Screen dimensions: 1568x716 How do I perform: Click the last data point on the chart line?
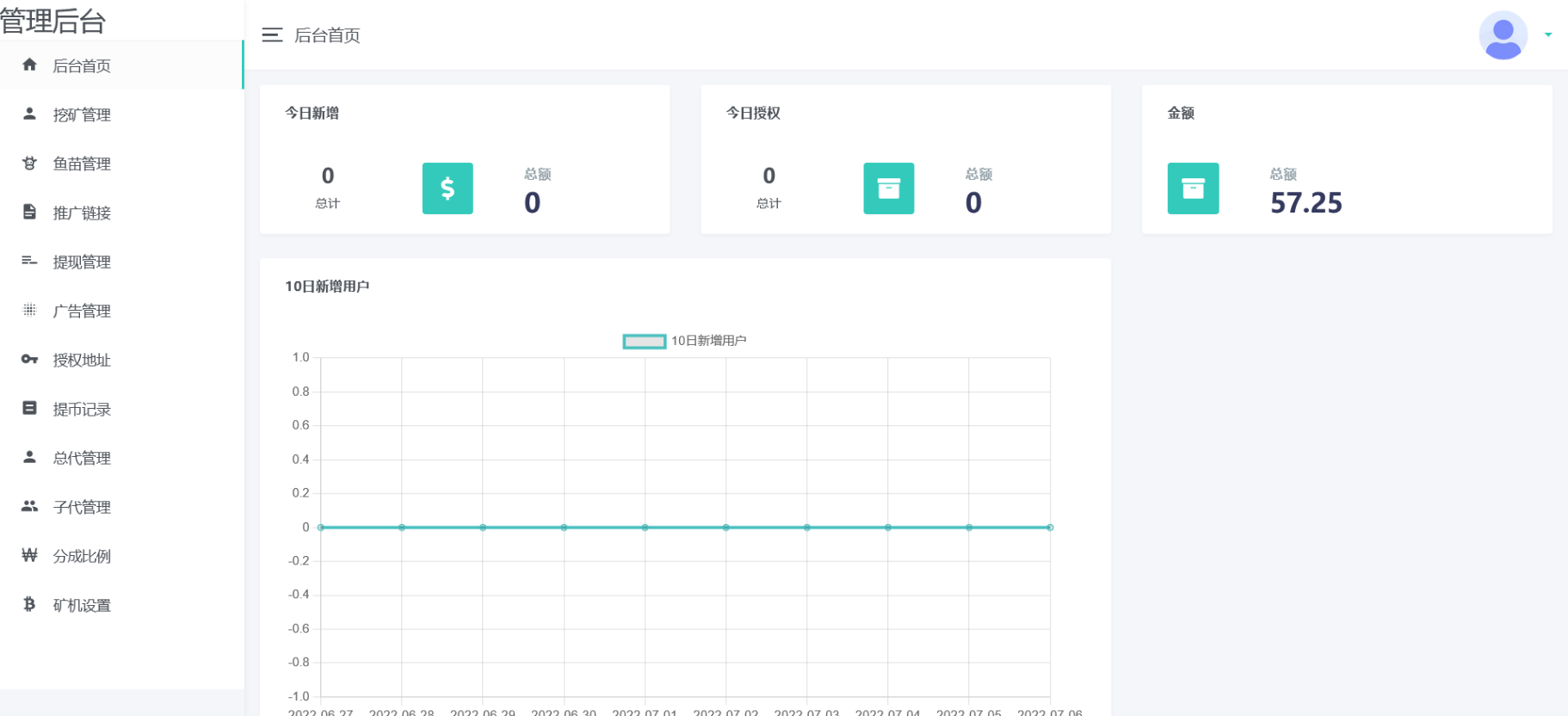tap(1050, 528)
